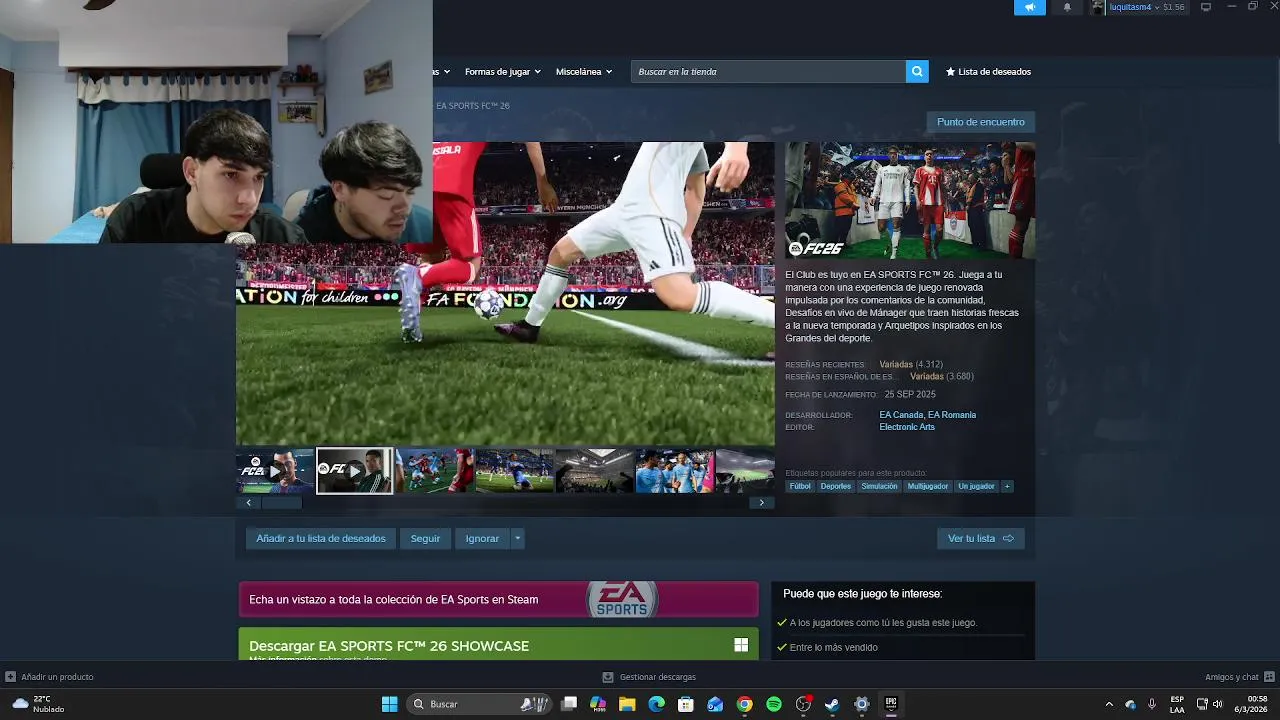Open publisher Electronic Arts link
Image resolution: width=1280 pixels, height=720 pixels.
[x=907, y=427]
